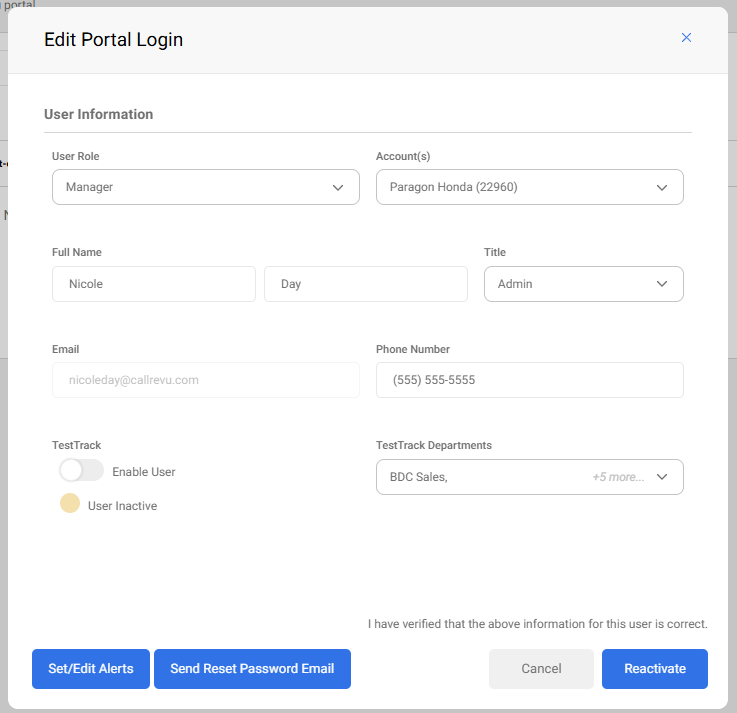Click the 'Edit Portal Login' title
737x713 pixels.
113,39
